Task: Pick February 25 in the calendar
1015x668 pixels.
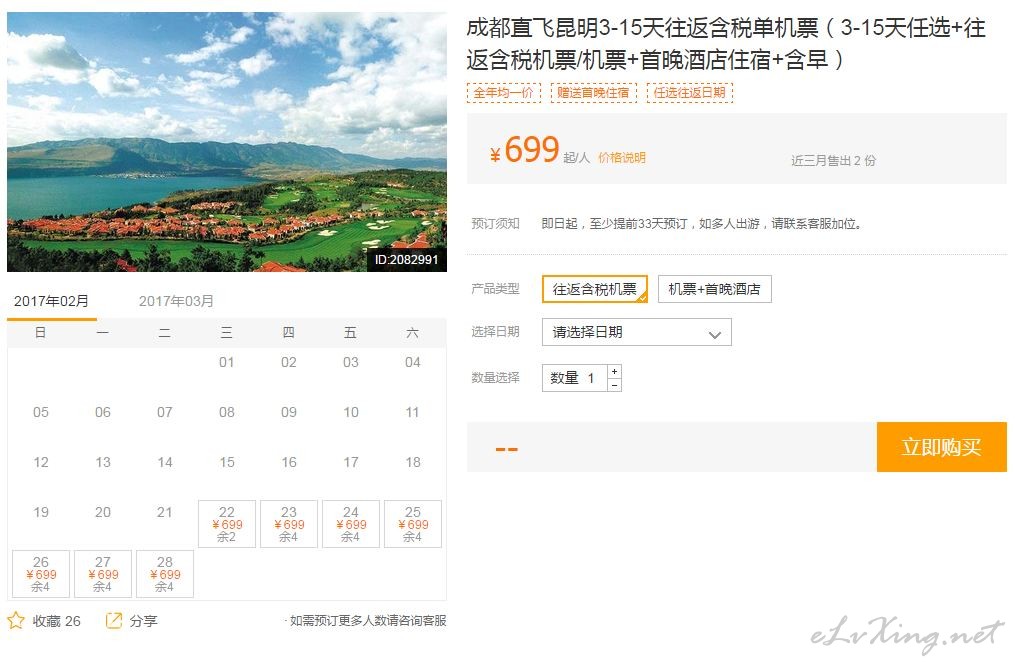Action: tap(413, 524)
